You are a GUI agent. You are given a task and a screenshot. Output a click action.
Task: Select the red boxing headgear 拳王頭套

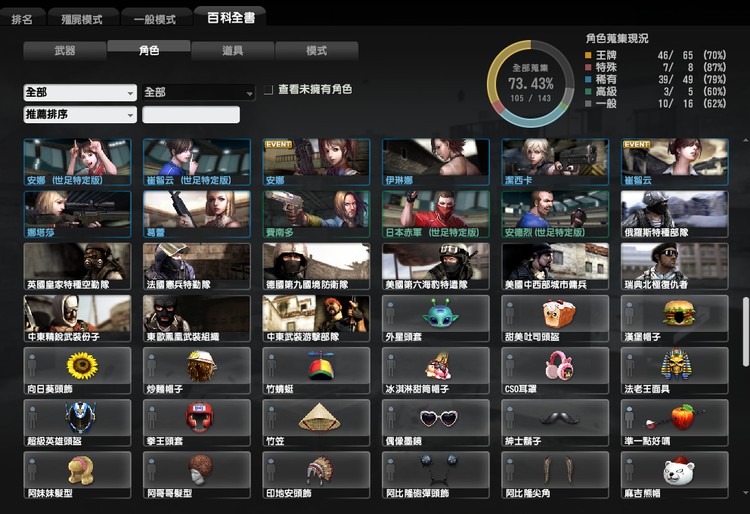click(197, 423)
